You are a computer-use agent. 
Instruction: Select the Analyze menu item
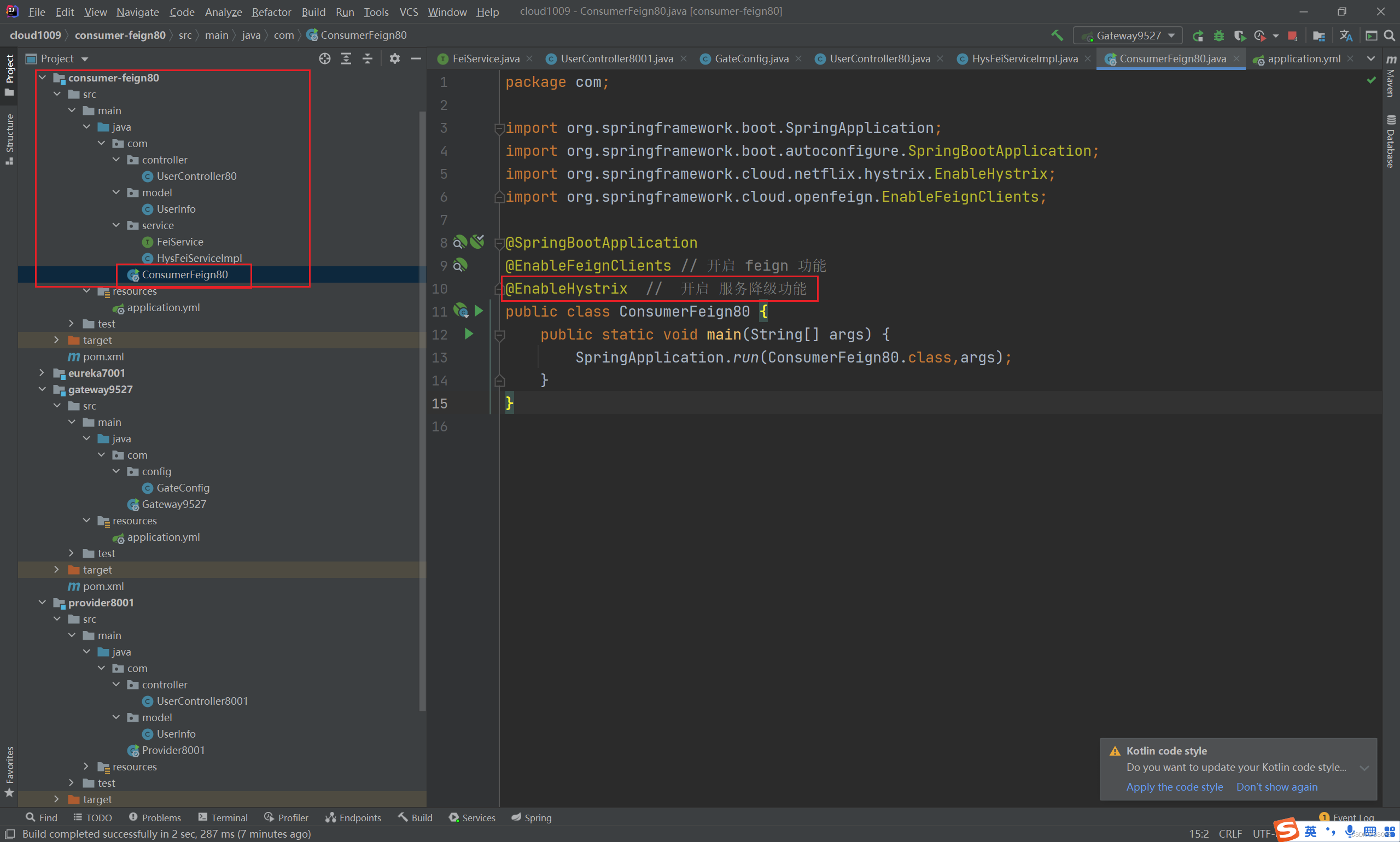tap(223, 10)
